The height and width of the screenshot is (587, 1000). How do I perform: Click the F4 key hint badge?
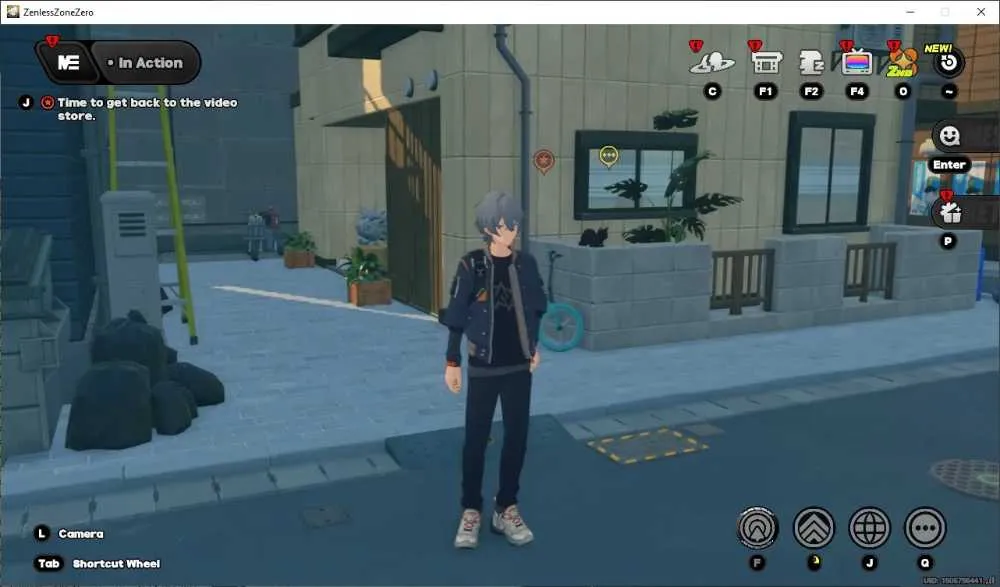pos(857,91)
